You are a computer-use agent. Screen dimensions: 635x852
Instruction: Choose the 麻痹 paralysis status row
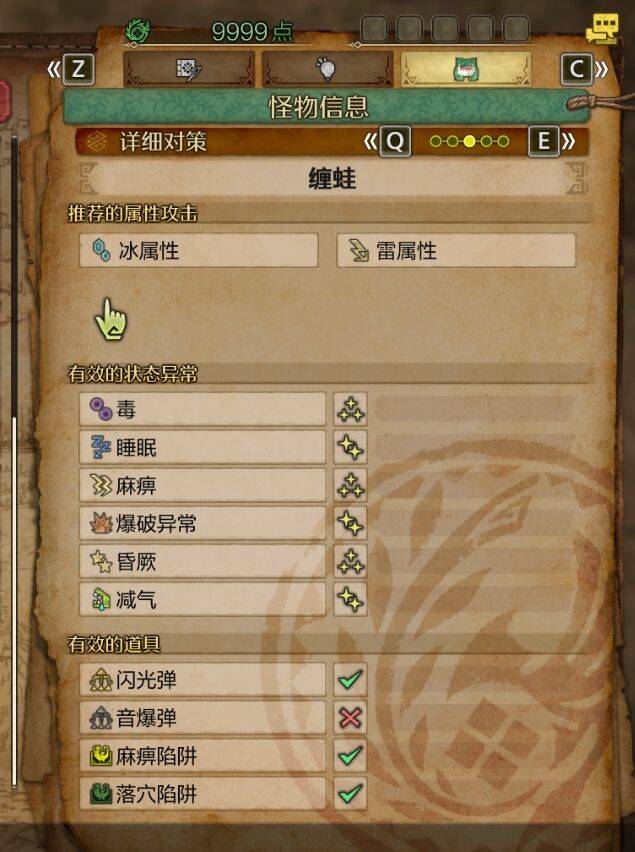(x=203, y=485)
